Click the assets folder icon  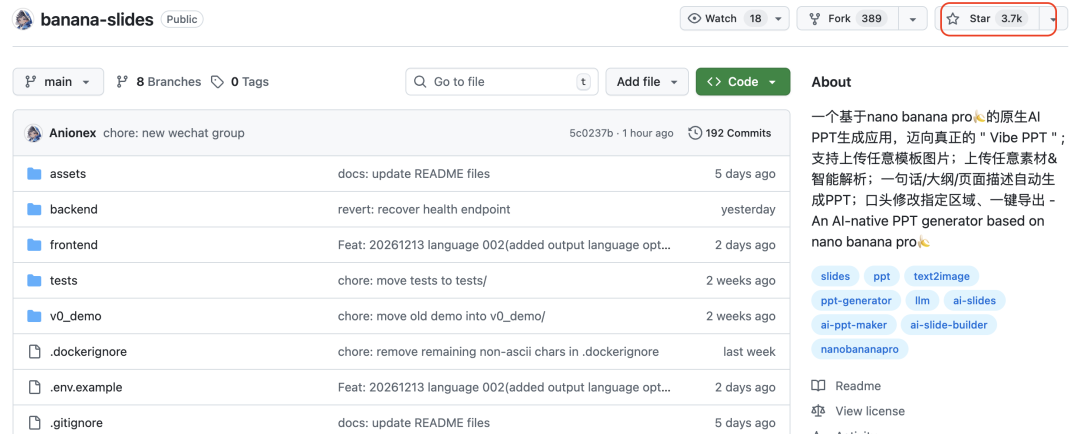(x=34, y=174)
